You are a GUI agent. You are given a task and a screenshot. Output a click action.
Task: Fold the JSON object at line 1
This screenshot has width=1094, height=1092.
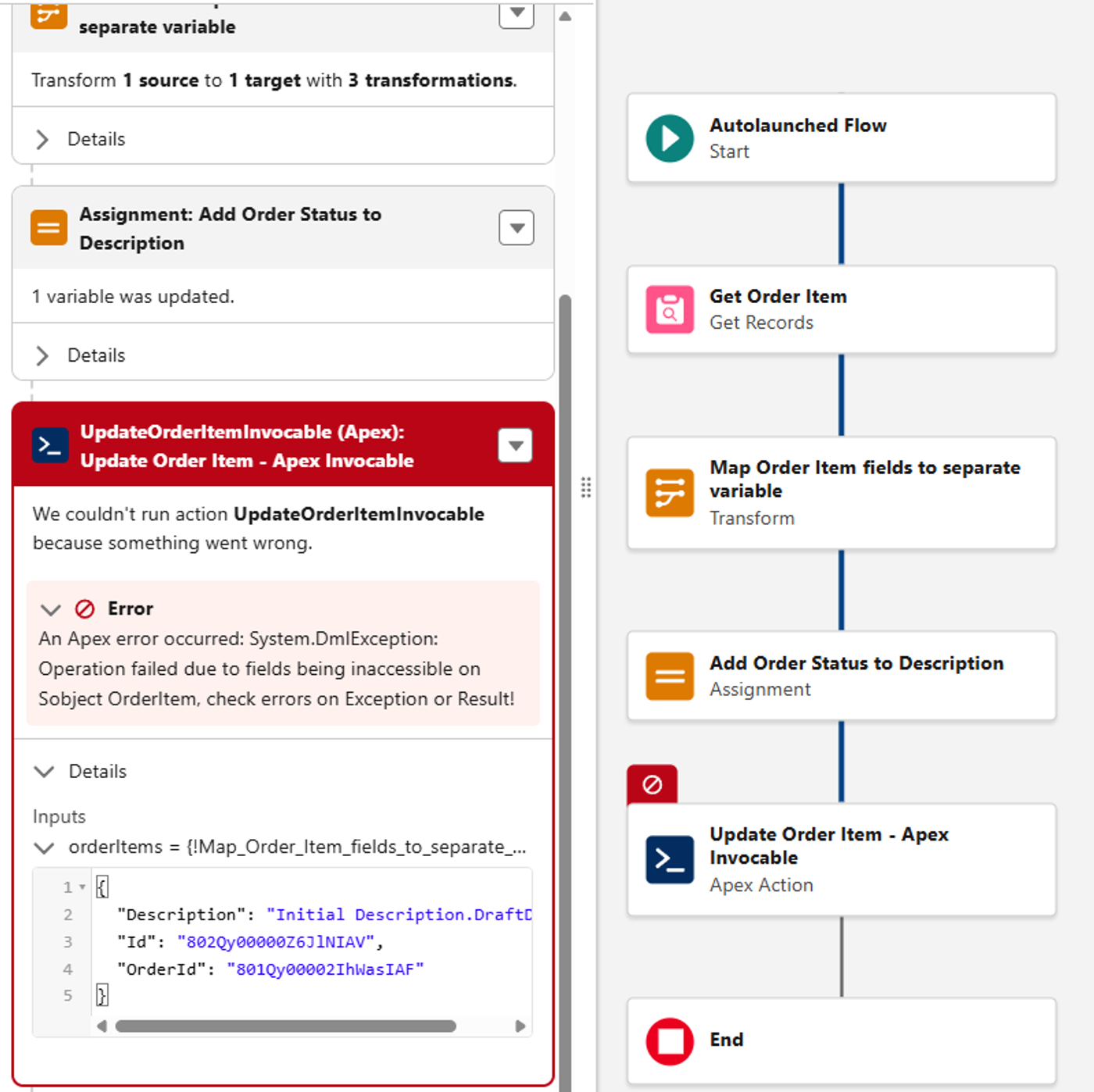tap(82, 887)
